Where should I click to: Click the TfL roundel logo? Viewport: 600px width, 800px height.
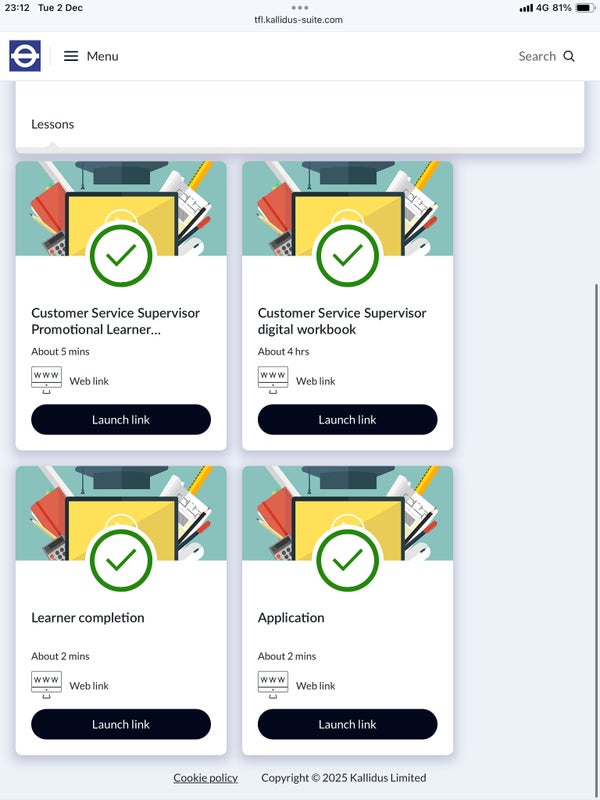25,56
